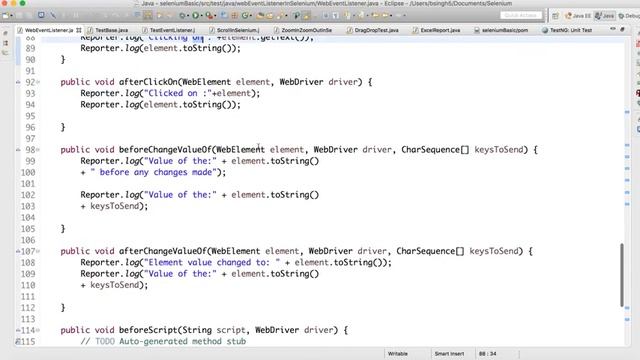Open the New wizard dropdown arrow

11,16
